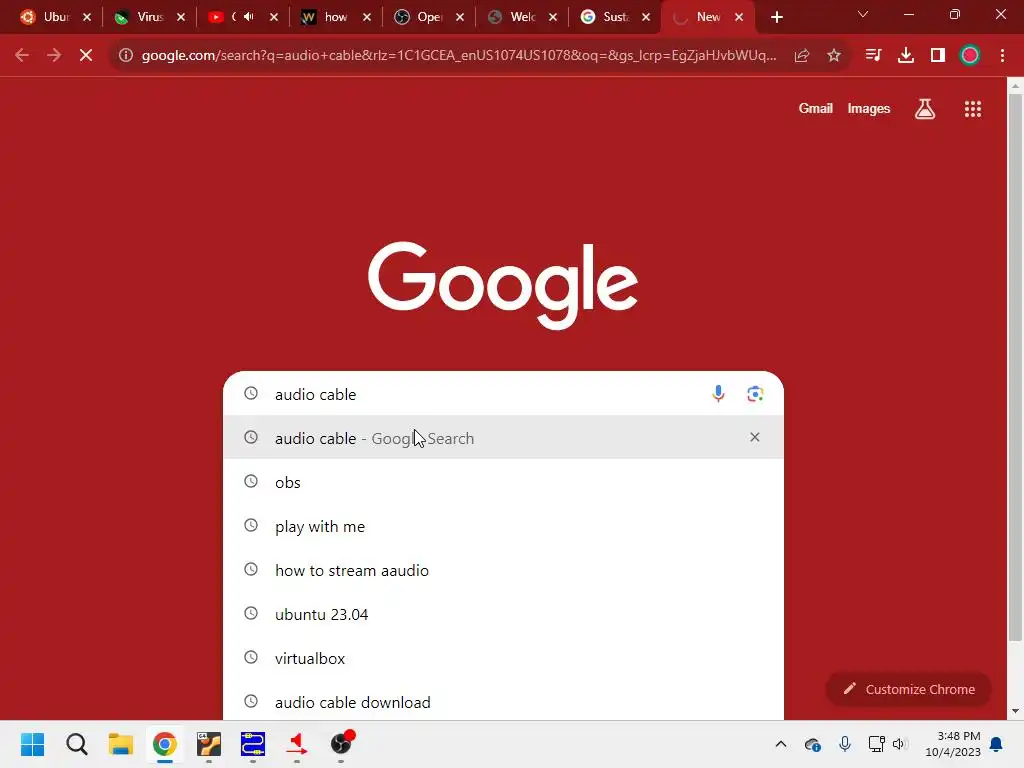Open the Windows Start menu
1024x768 pixels.
tap(32, 744)
